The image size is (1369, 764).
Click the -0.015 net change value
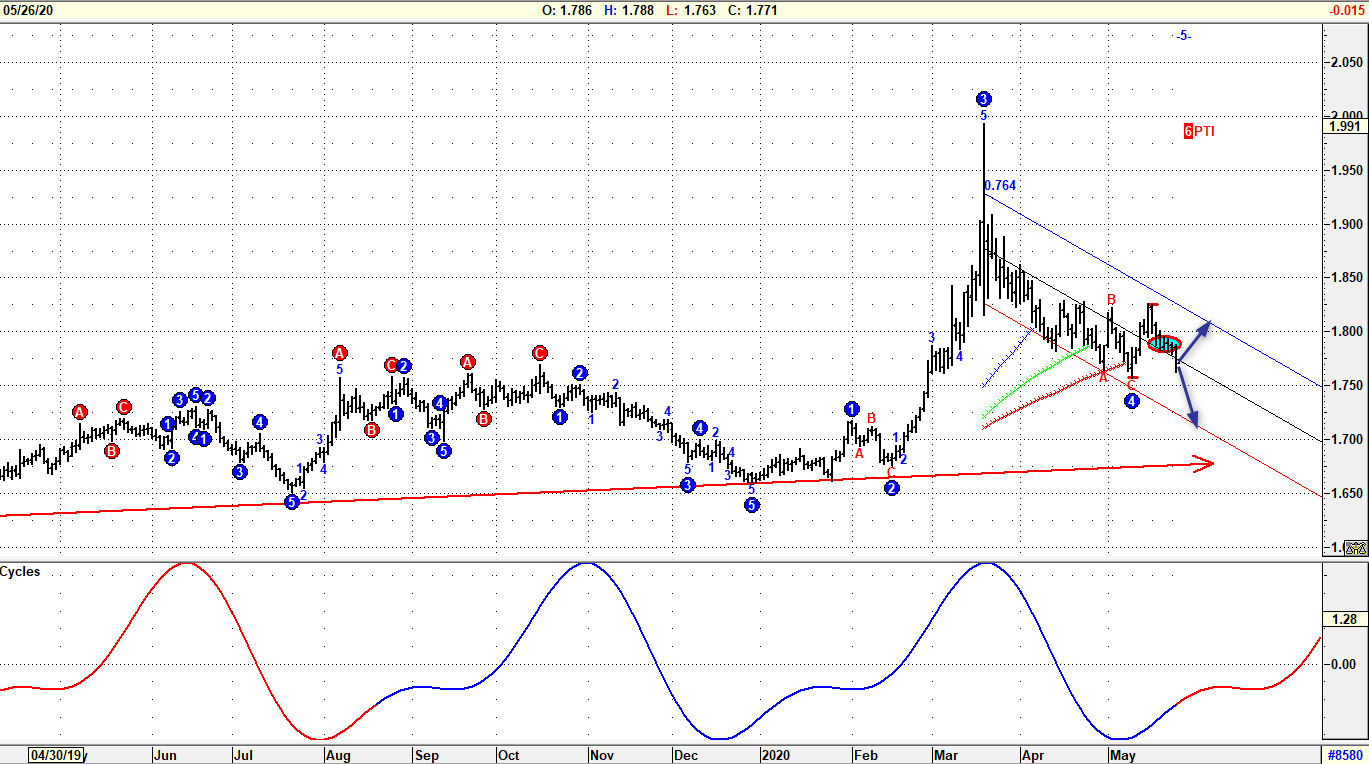[1348, 10]
